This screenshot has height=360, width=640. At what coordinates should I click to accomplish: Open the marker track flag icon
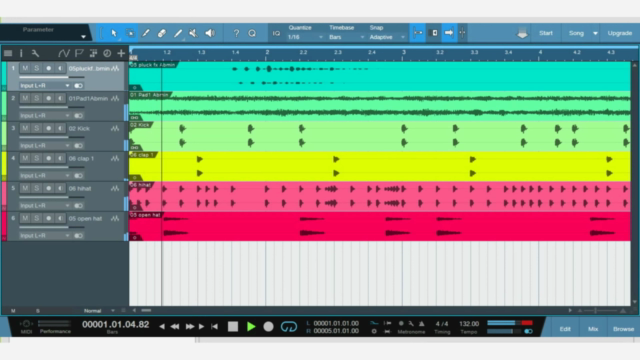click(x=79, y=53)
